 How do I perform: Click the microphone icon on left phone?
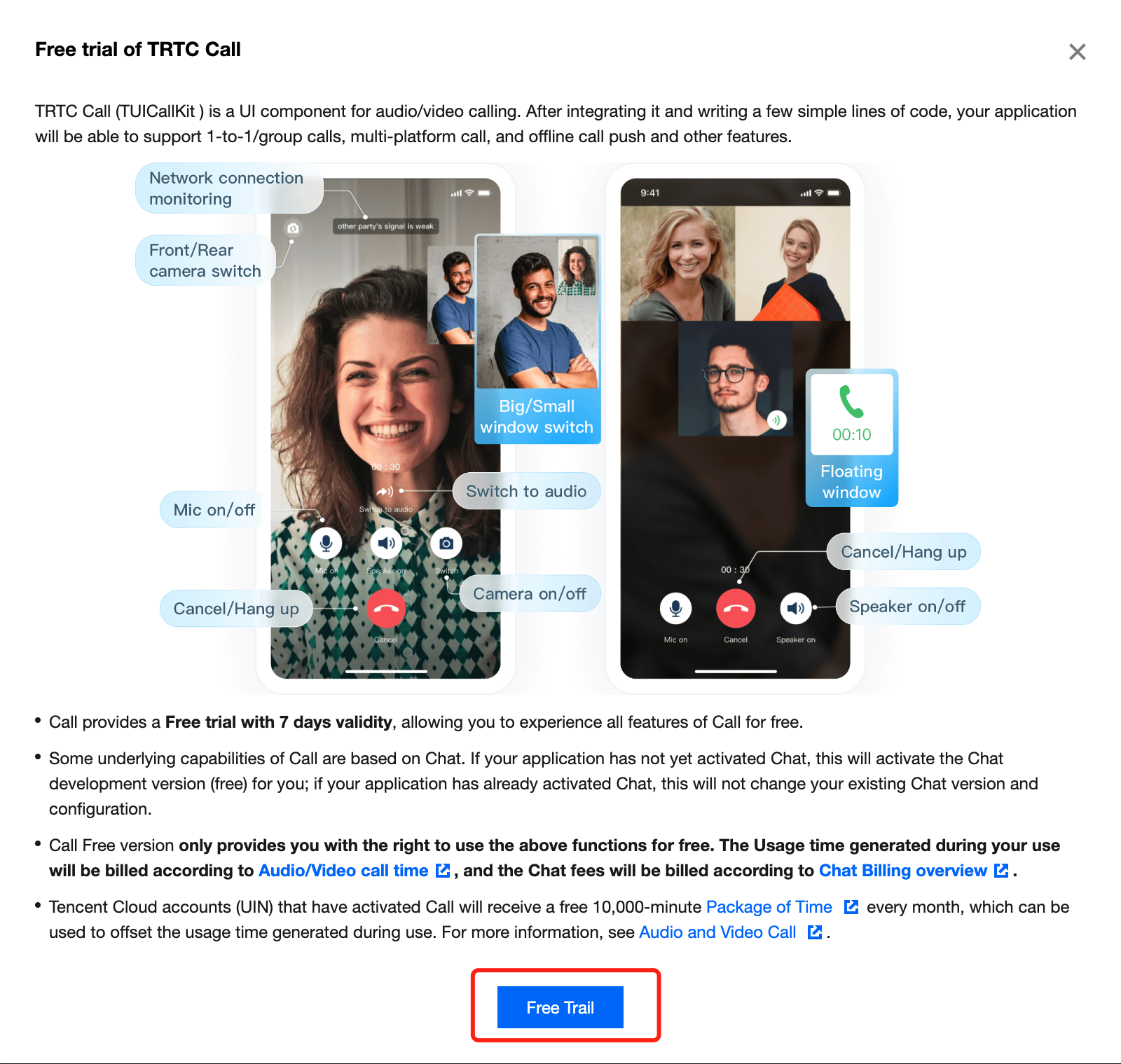pyautogui.click(x=326, y=543)
